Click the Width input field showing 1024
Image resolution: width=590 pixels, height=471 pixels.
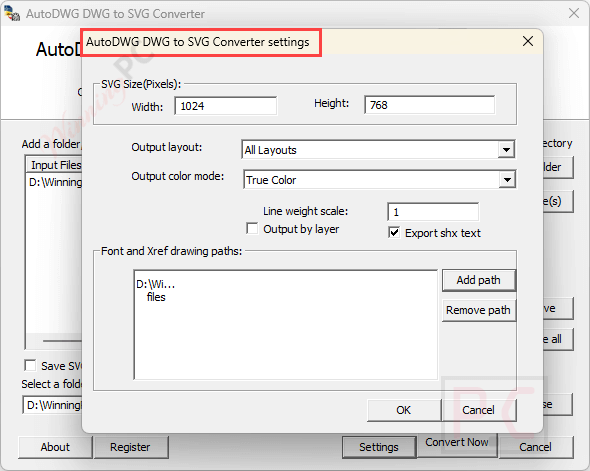click(226, 106)
